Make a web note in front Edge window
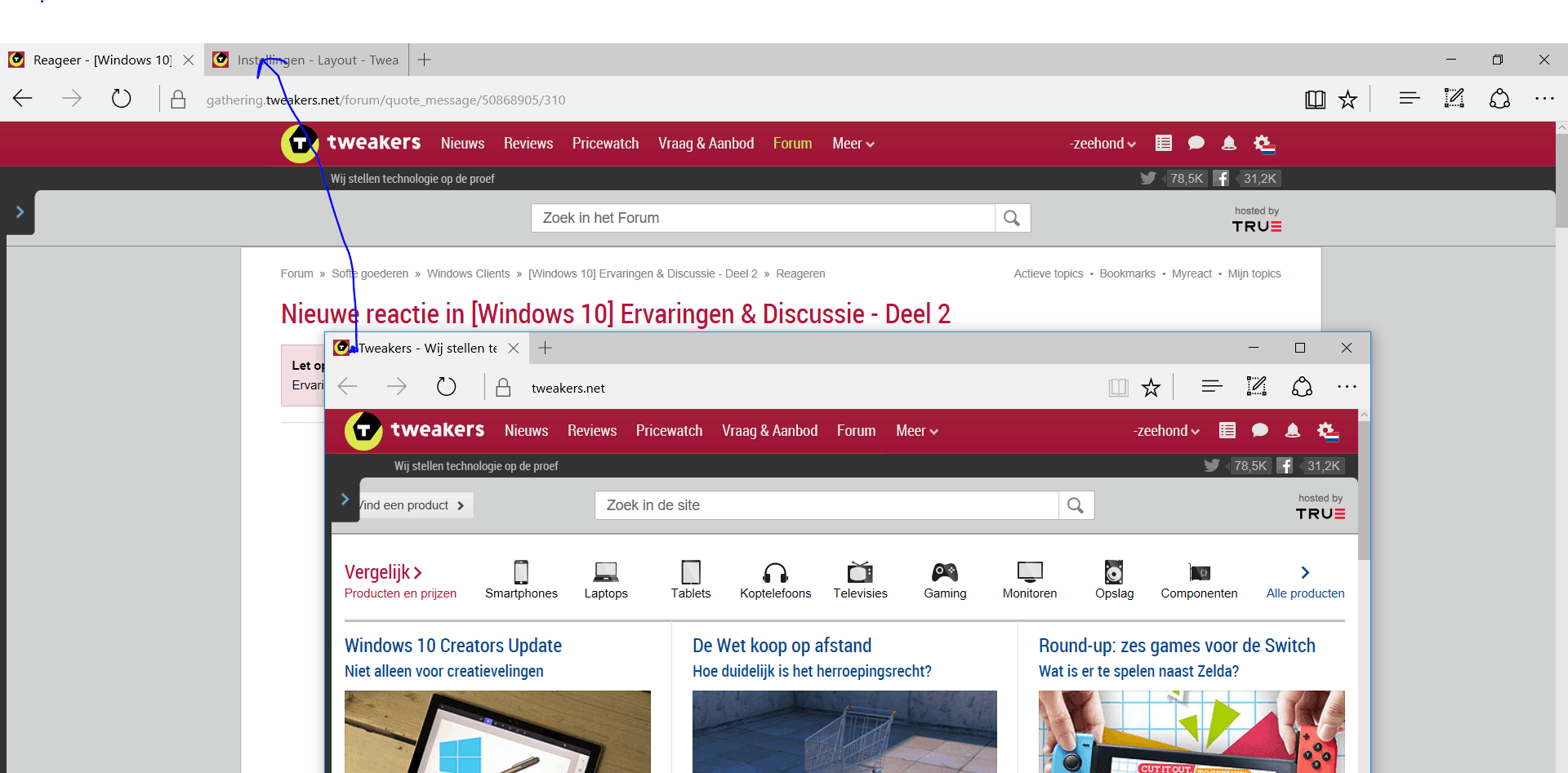Screen dimensions: 1568x773 click(x=1257, y=386)
